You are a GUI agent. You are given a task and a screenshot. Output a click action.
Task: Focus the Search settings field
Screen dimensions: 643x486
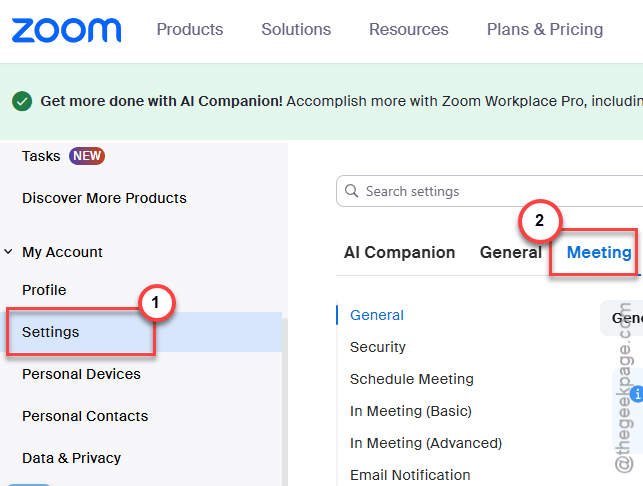[490, 191]
